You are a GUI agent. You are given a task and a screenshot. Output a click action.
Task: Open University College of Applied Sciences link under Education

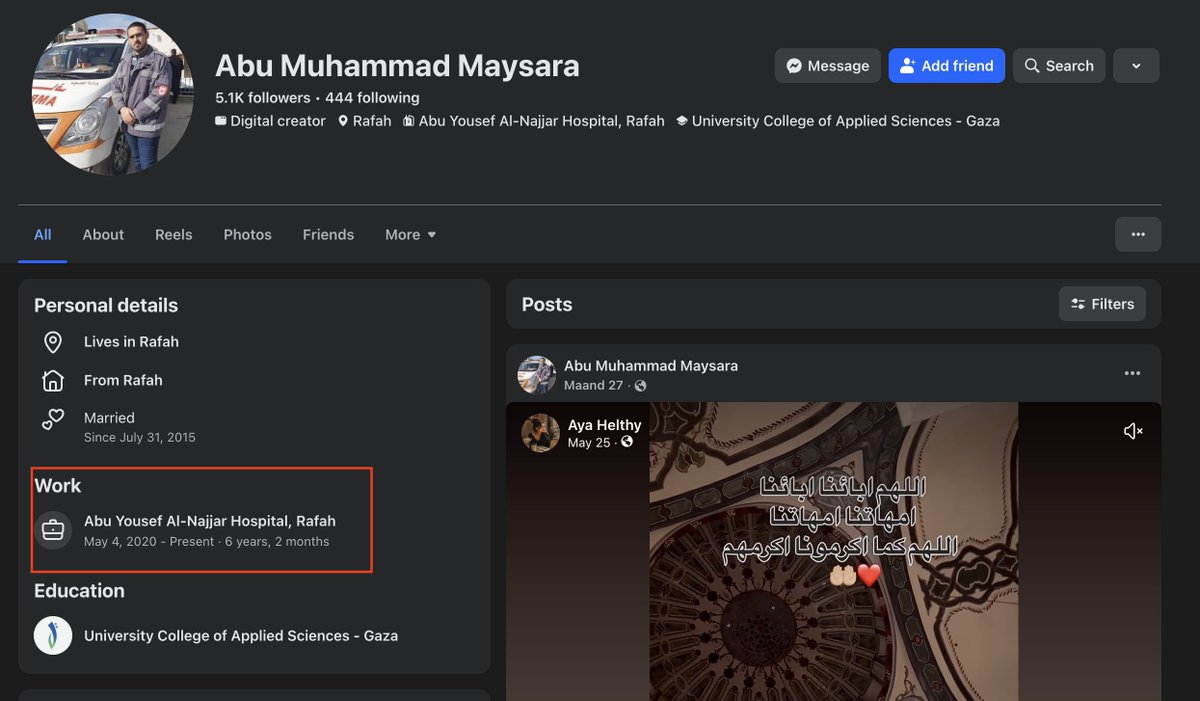241,636
